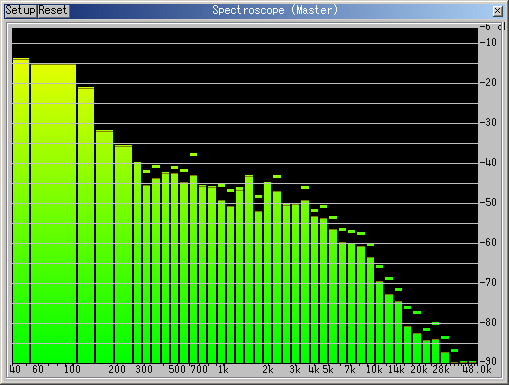The width and height of the screenshot is (509, 385).
Task: Click the highest peak marker near 700 Hz
Action: [x=193, y=154]
